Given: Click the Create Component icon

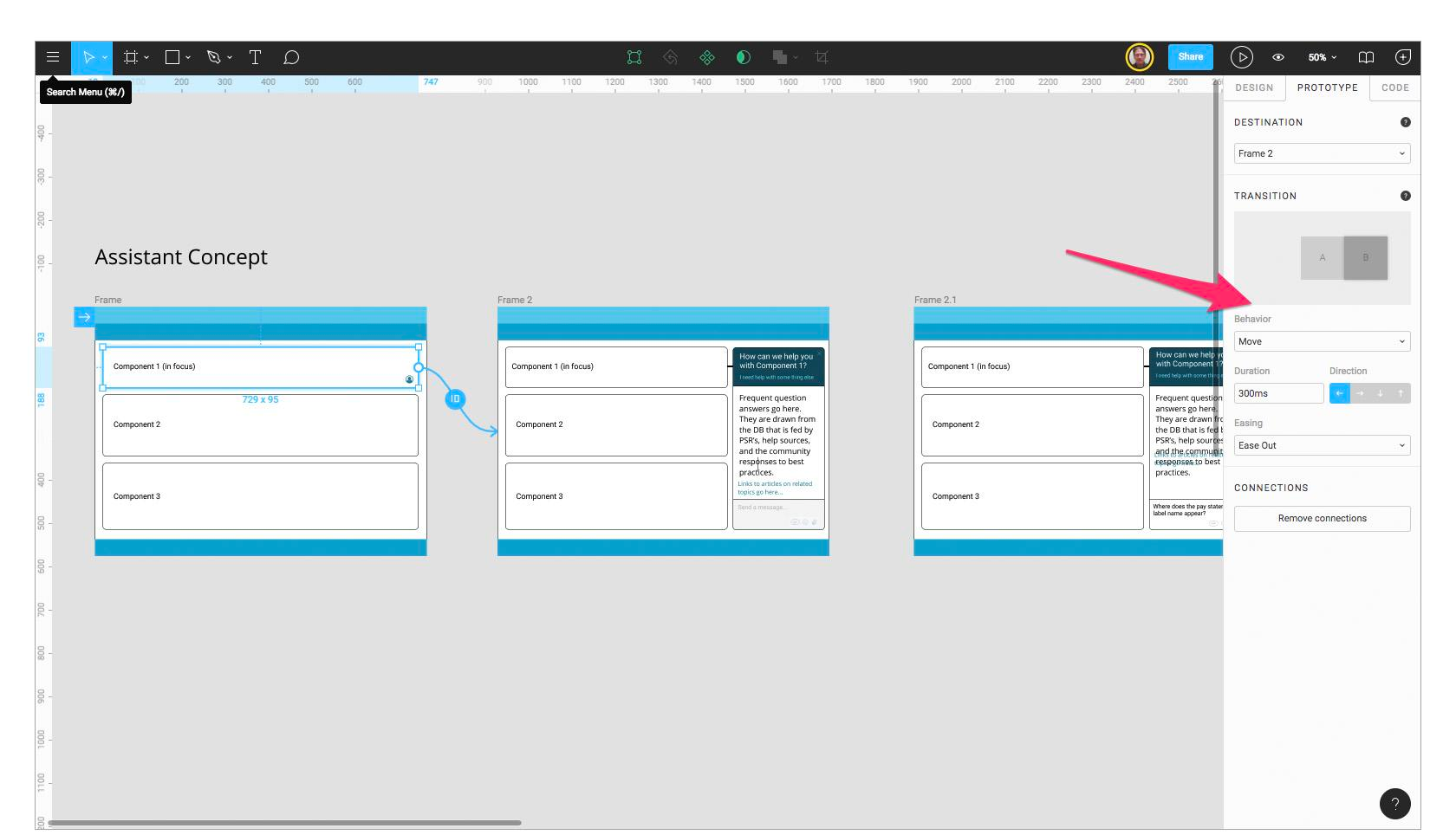Looking at the screenshot, I should [x=707, y=57].
